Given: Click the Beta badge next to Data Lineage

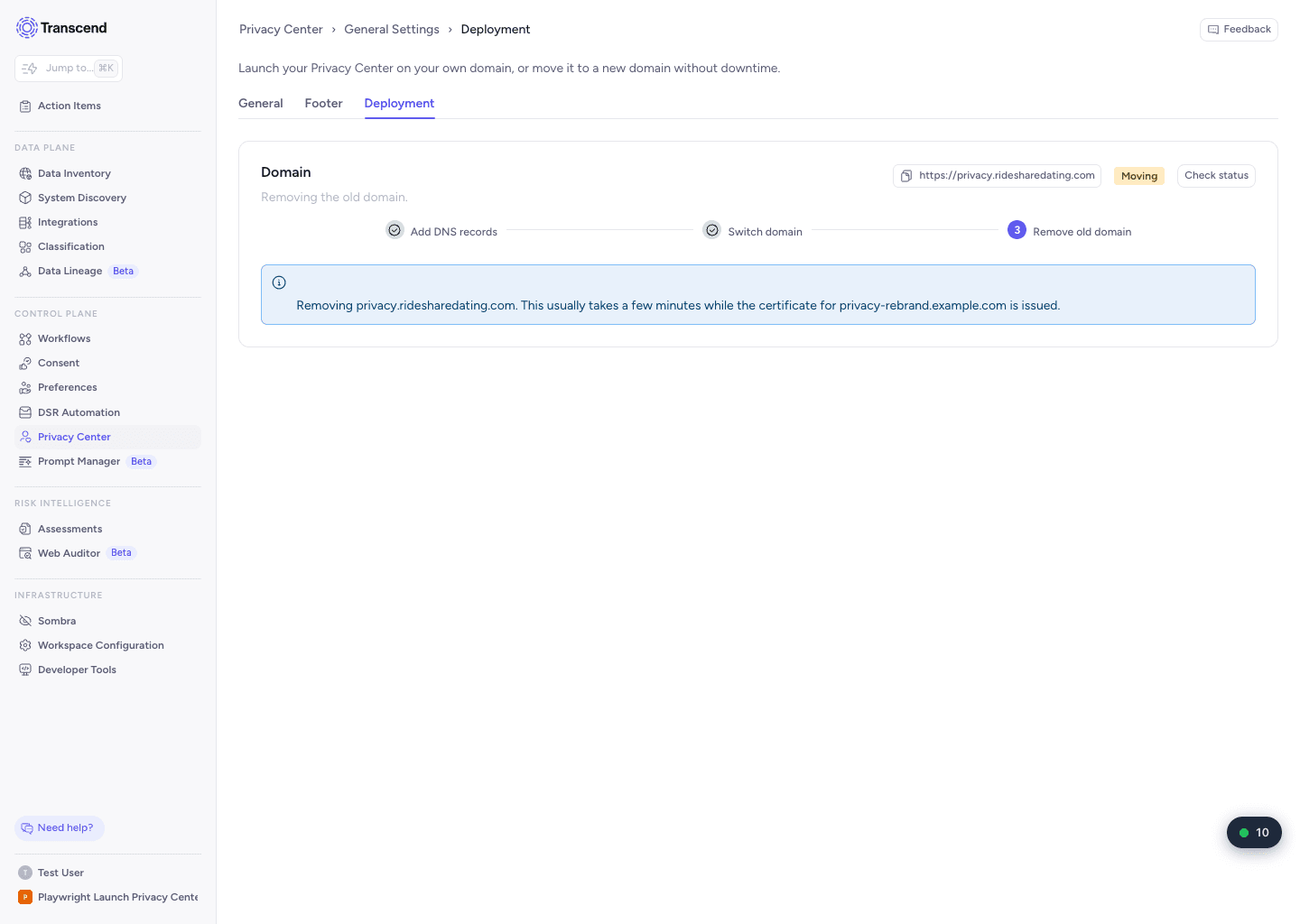Looking at the screenshot, I should tap(124, 271).
